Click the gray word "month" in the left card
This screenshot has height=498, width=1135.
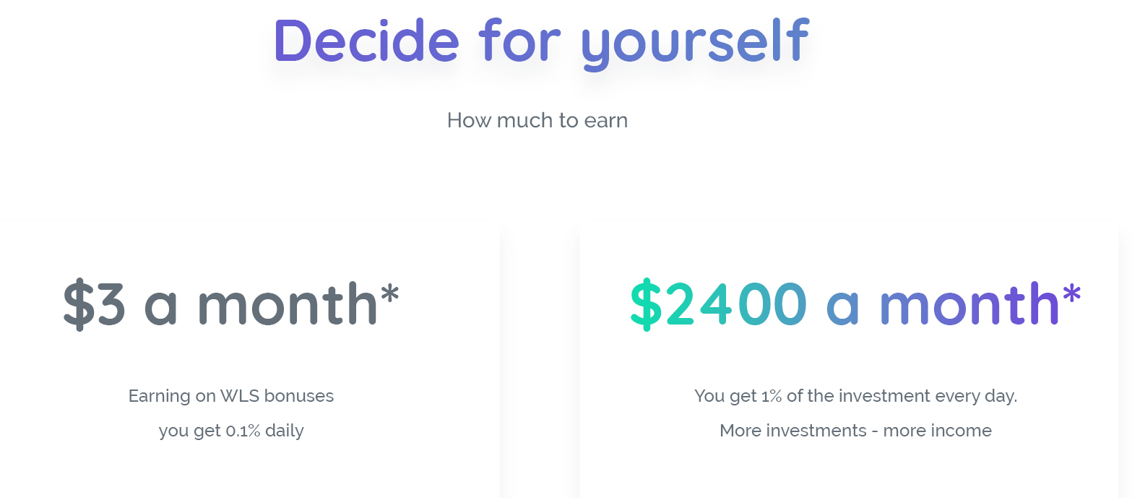tap(287, 303)
